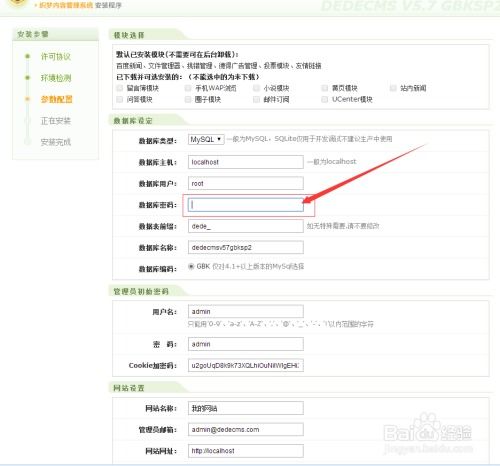Viewport: 500px width, 466px height.
Task: Click the 管理员初始密码 section header
Action: [141, 292]
